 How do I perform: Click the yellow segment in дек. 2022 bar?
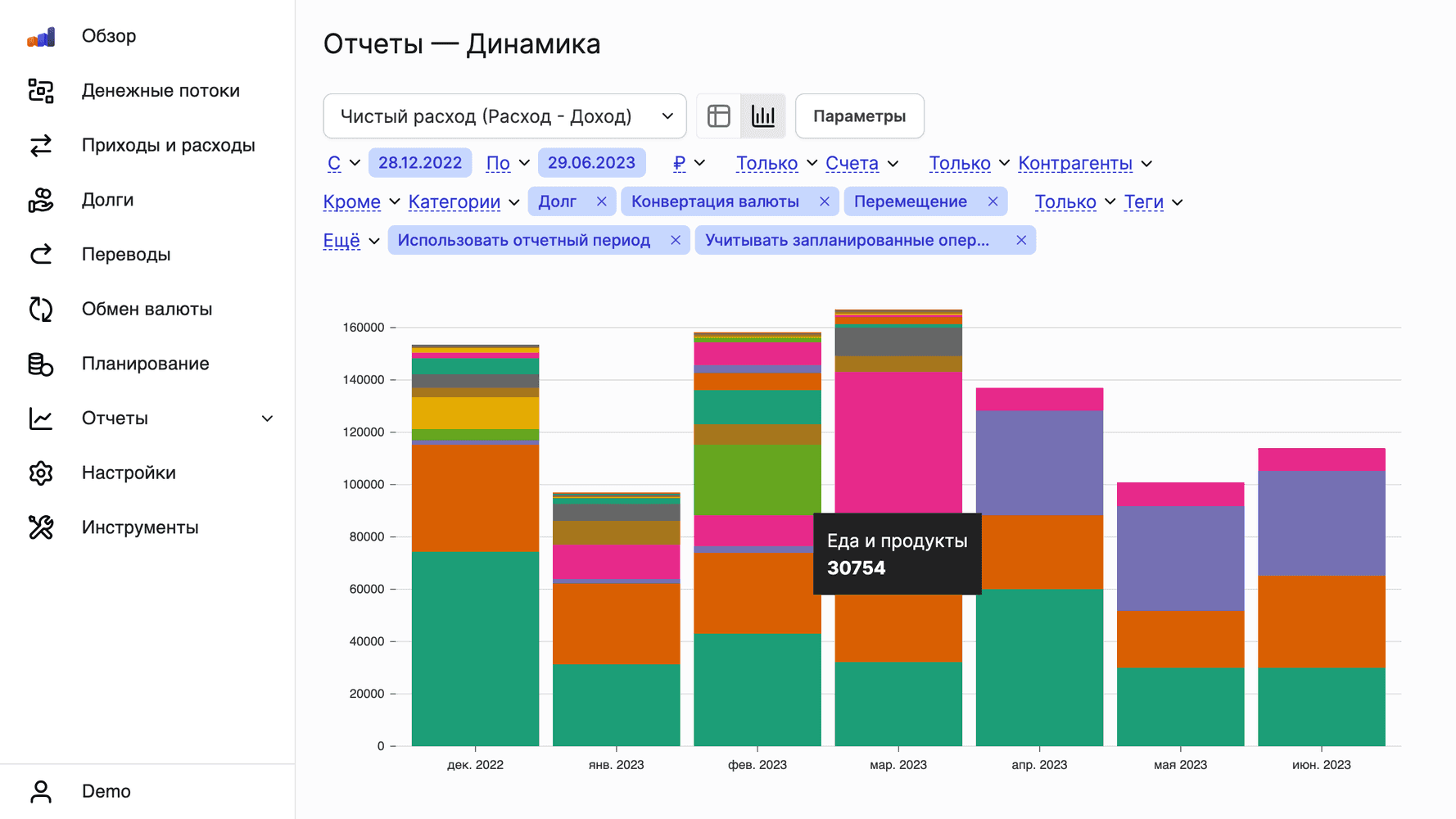475,414
